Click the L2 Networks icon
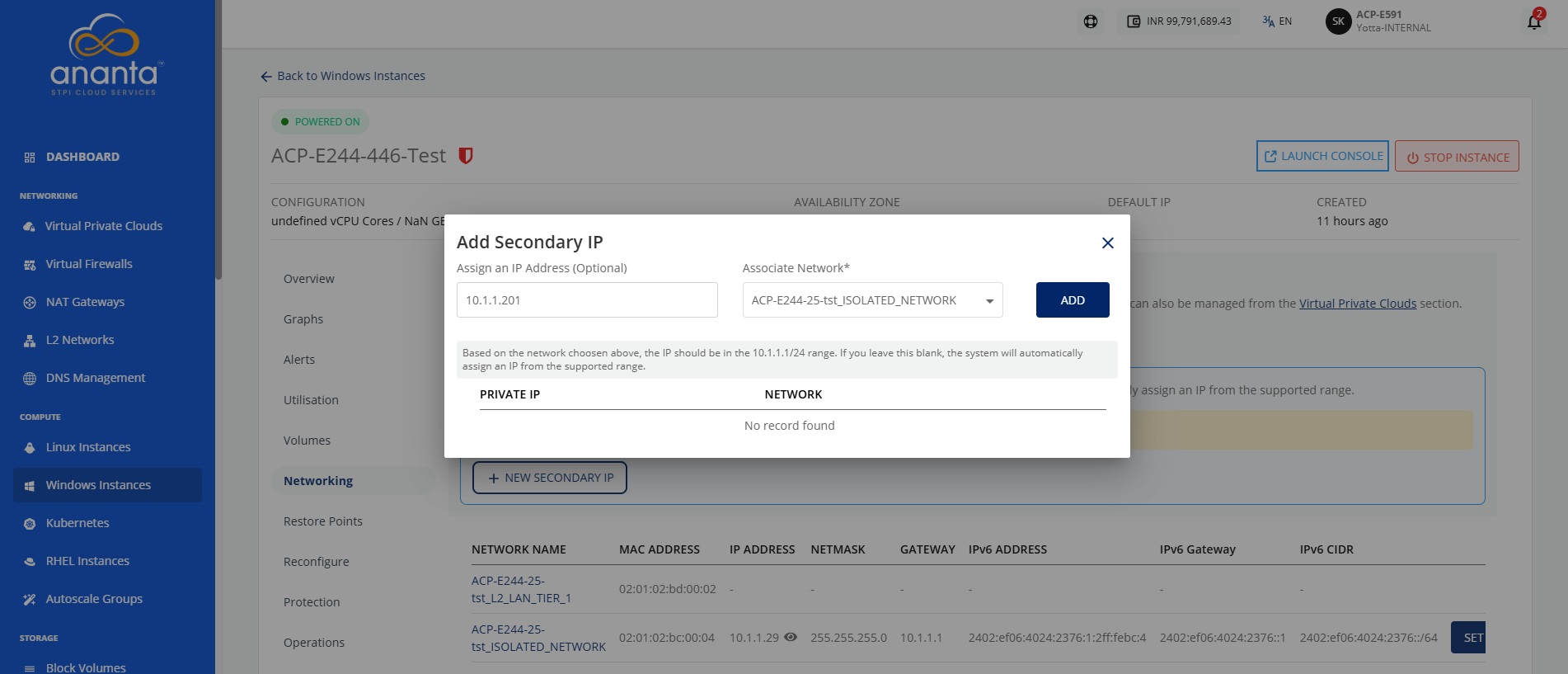1568x674 pixels. pos(30,340)
